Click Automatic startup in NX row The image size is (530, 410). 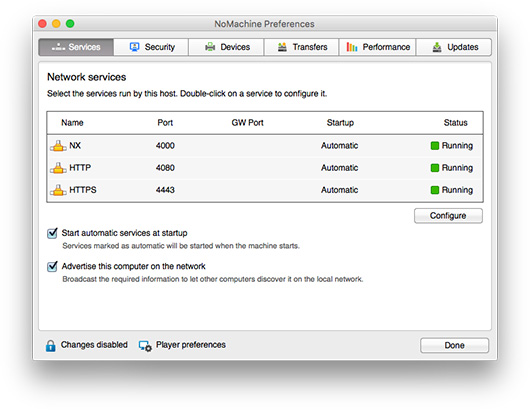pos(339,146)
